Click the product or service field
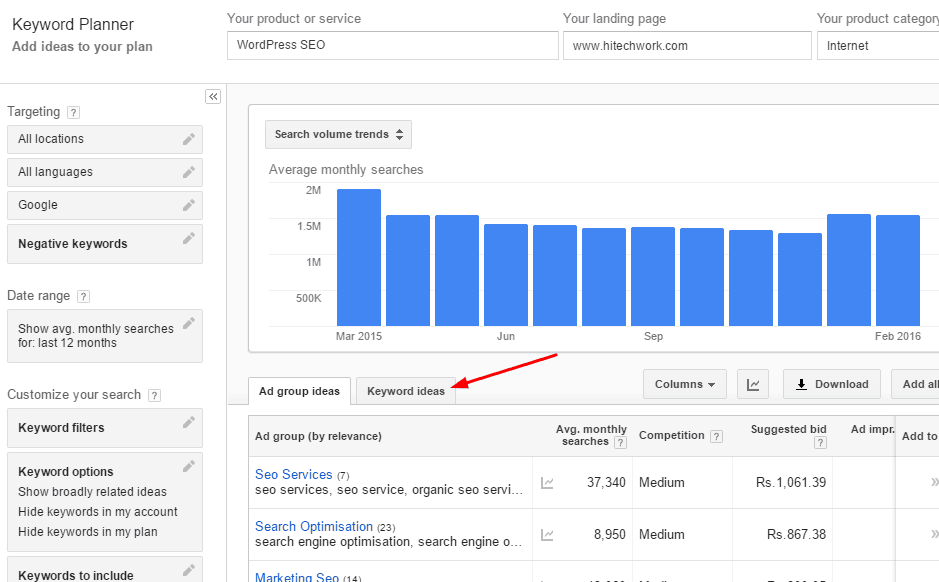939x582 pixels. click(x=393, y=46)
